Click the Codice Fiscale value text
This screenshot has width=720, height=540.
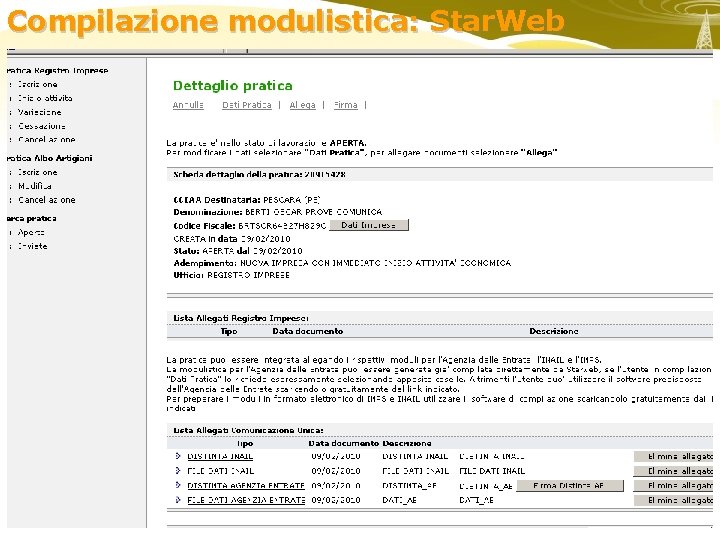click(282, 226)
